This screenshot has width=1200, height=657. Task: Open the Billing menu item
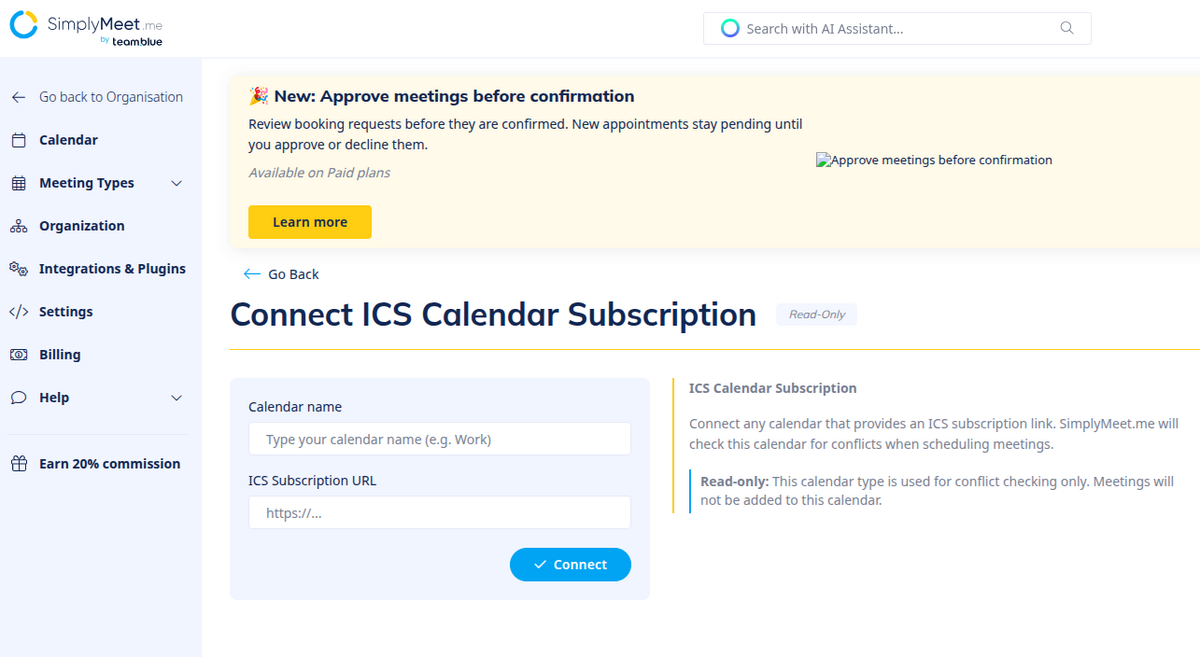click(60, 355)
